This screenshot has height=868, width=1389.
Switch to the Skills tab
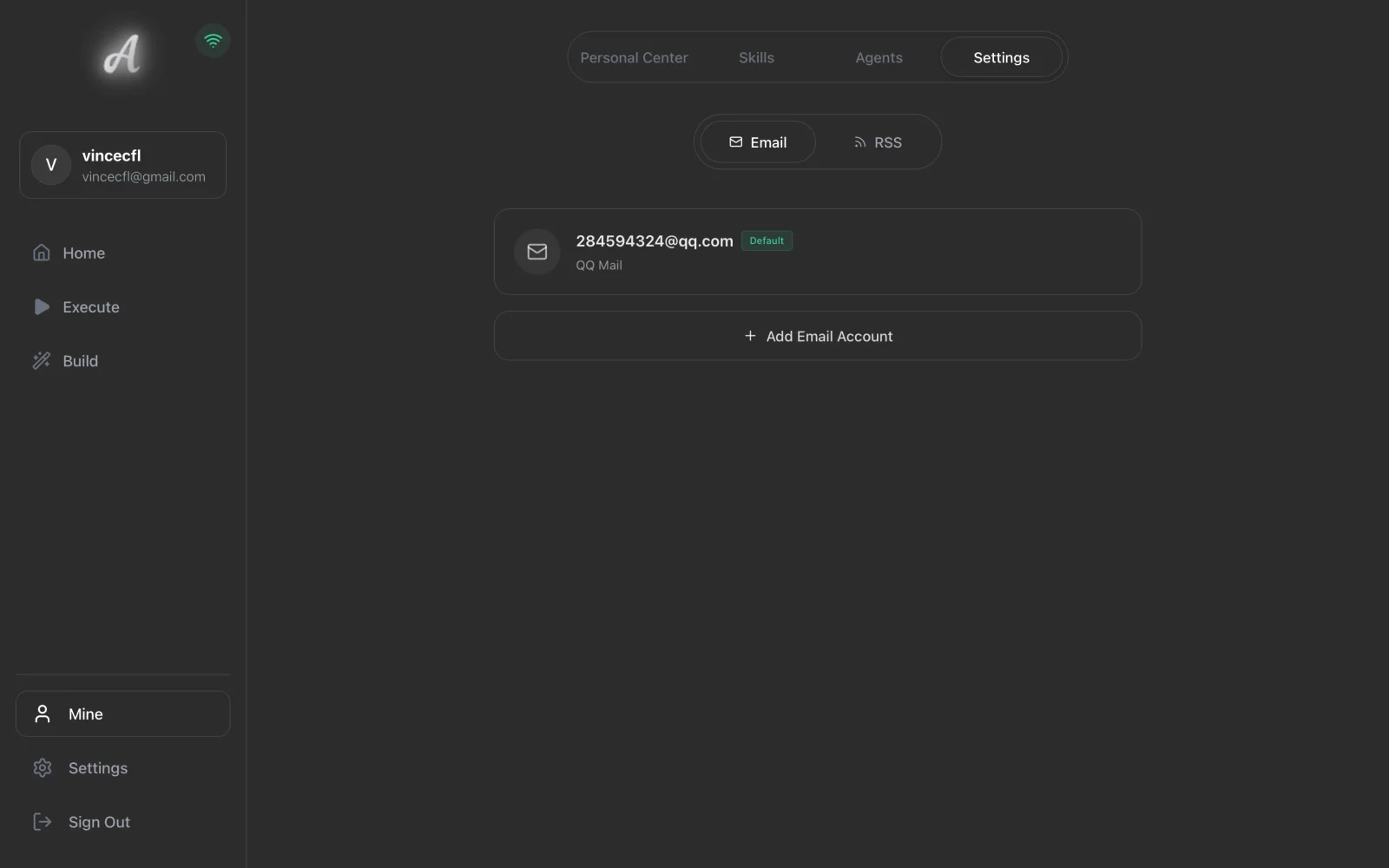click(x=756, y=57)
